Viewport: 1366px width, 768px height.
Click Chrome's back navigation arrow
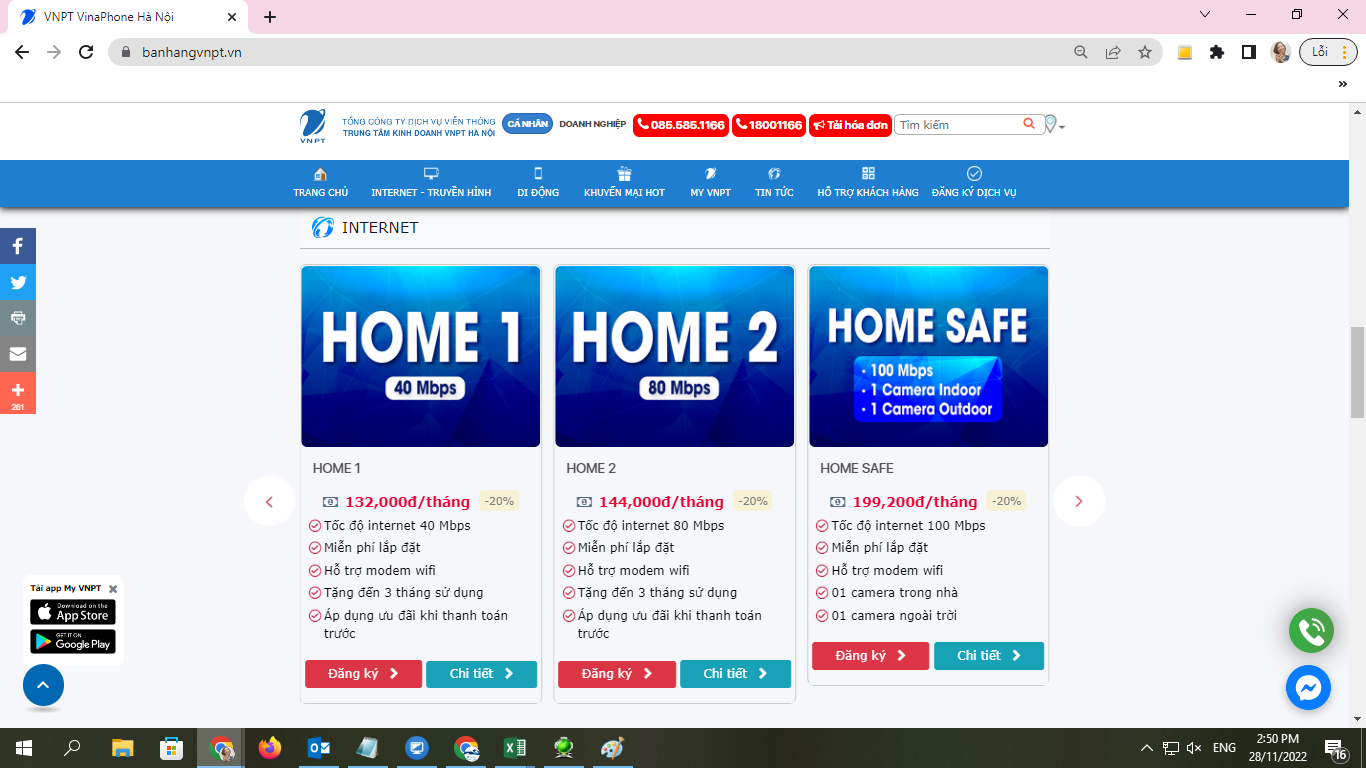[x=22, y=52]
